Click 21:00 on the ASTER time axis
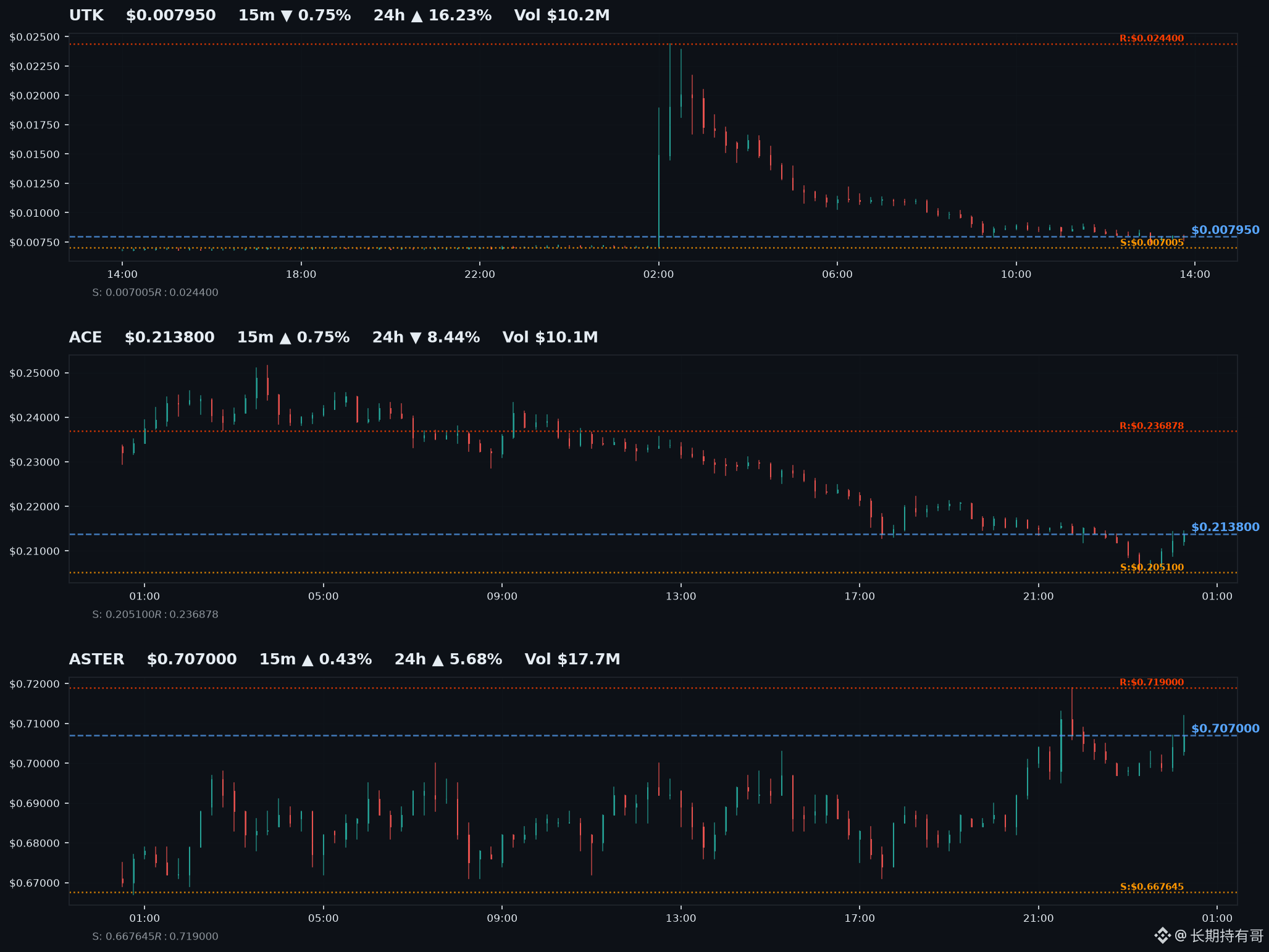1269x952 pixels. [x=1039, y=919]
